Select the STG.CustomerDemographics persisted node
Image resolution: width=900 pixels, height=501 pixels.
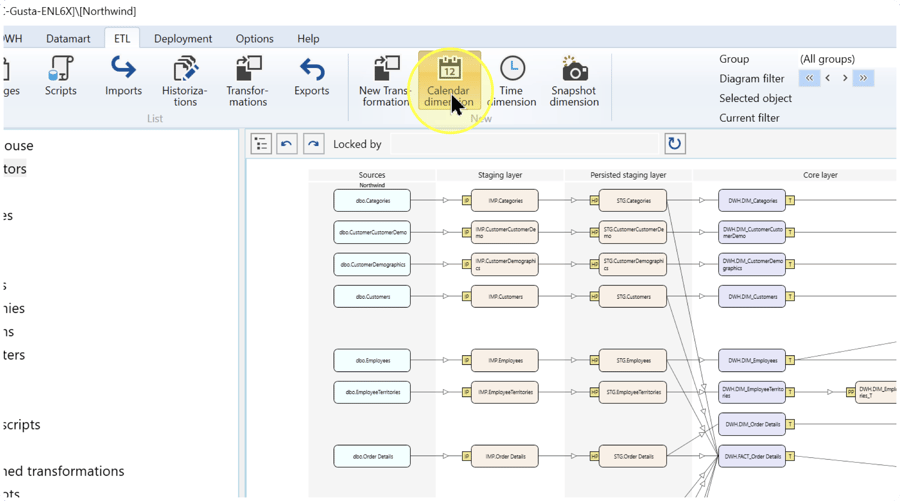633,265
